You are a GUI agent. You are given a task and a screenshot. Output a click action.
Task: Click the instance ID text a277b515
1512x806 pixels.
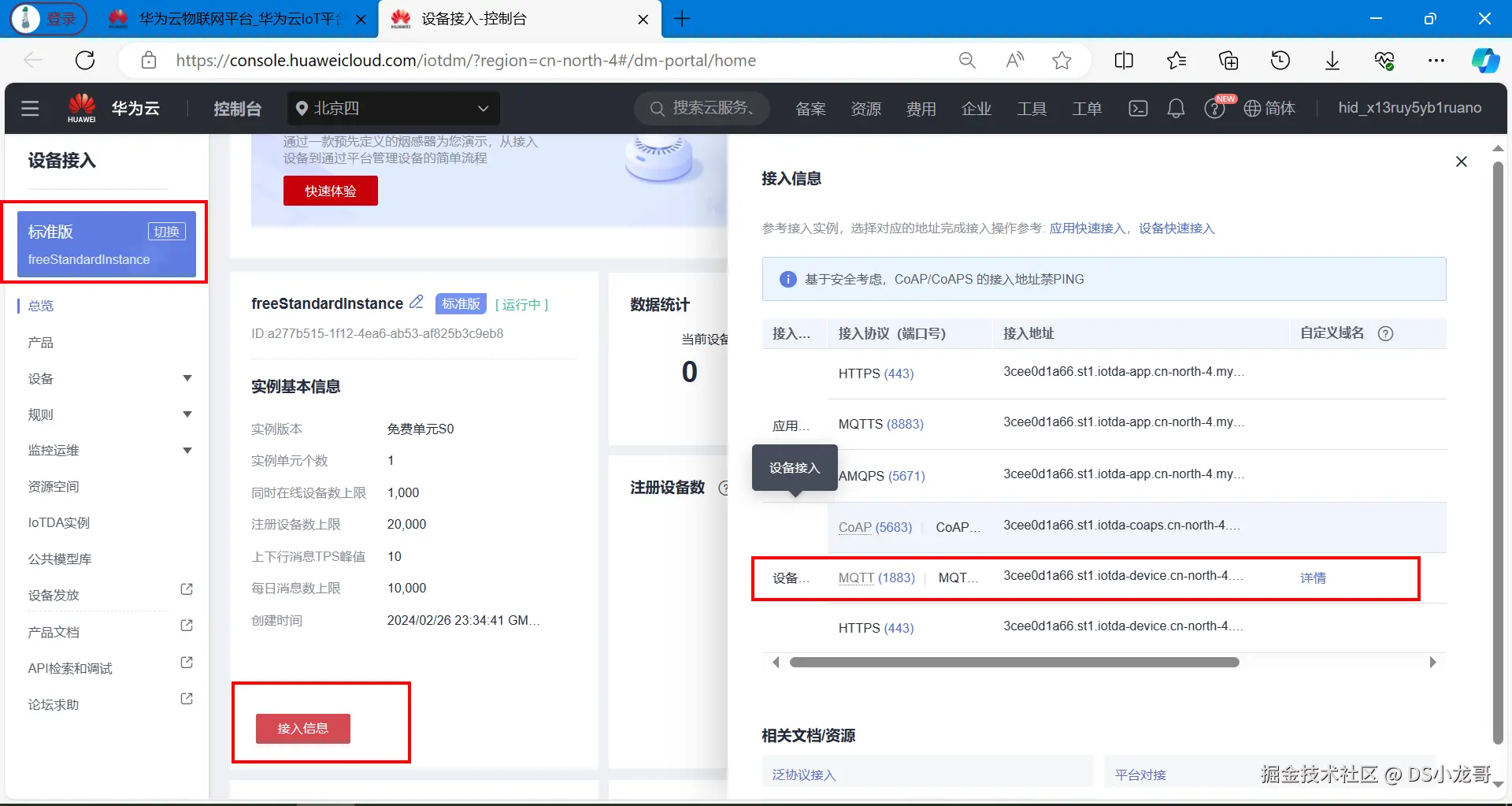(377, 334)
